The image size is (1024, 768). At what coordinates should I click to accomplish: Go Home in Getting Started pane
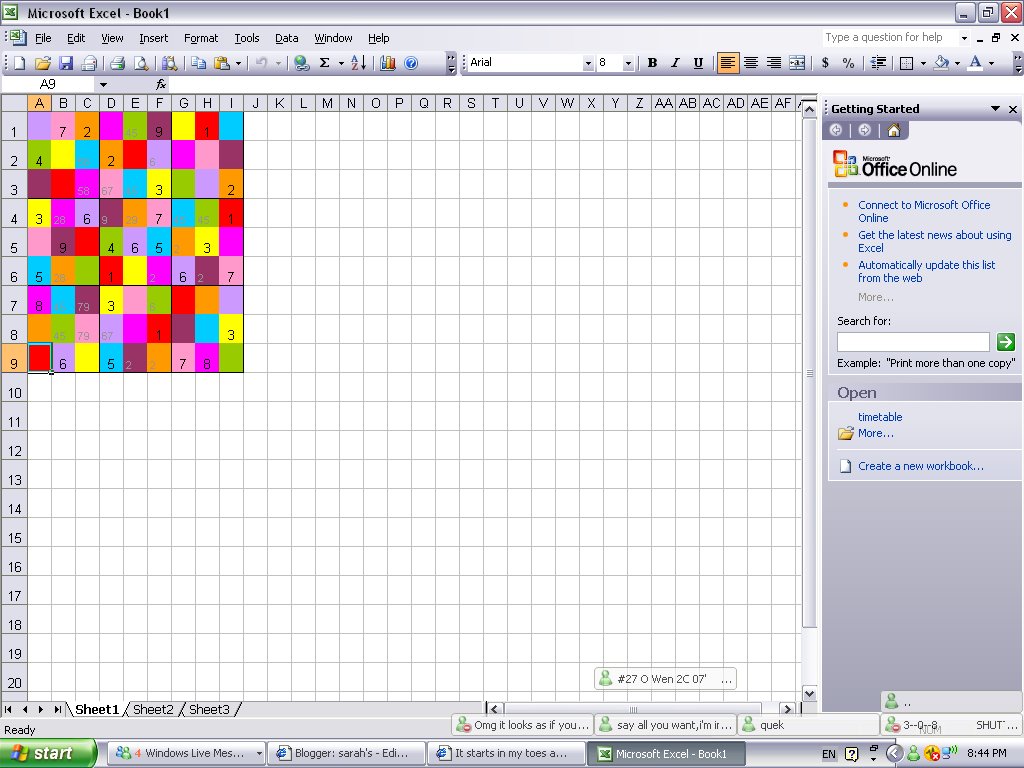click(x=893, y=131)
